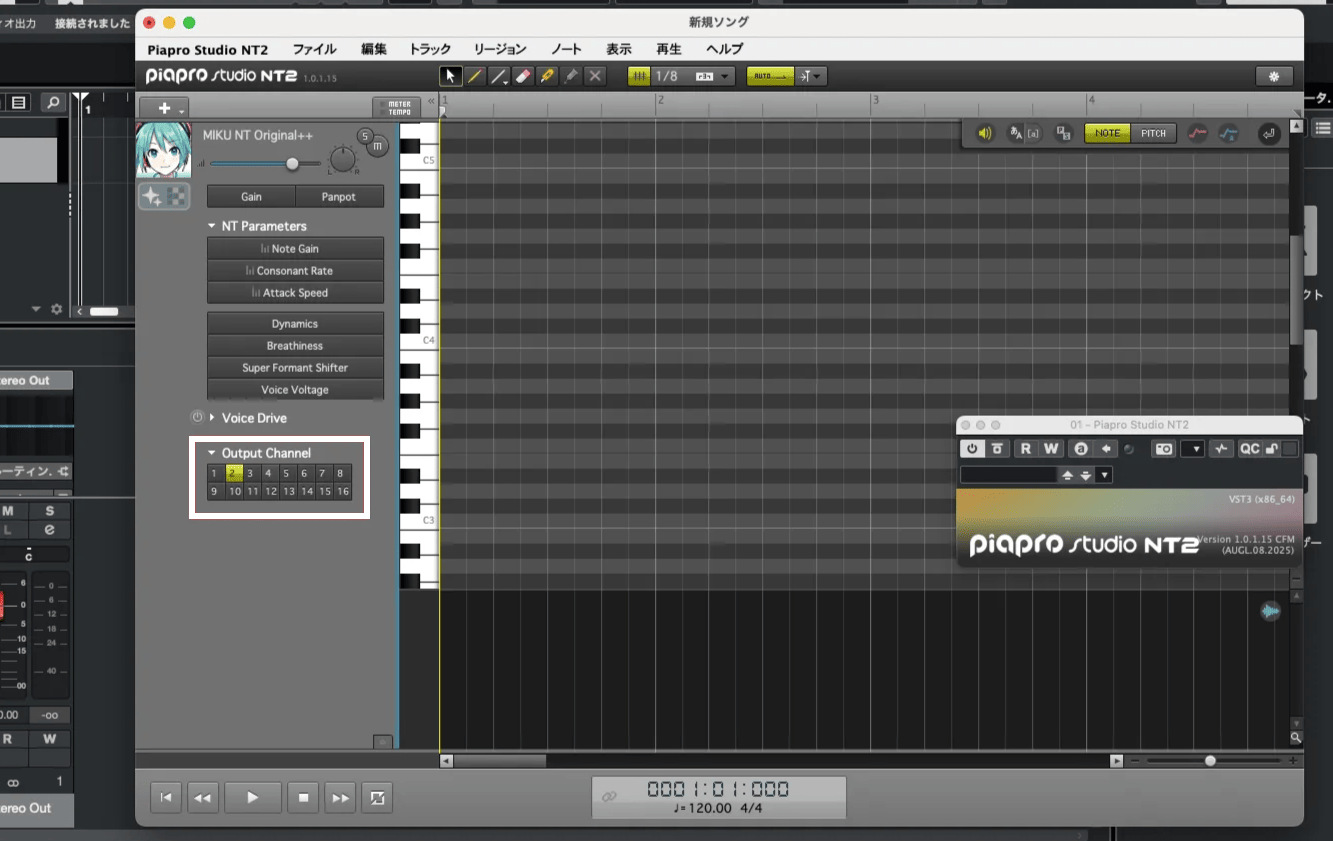The width and height of the screenshot is (1333, 841).
Task: Open the トラック menu
Action: (x=430, y=49)
